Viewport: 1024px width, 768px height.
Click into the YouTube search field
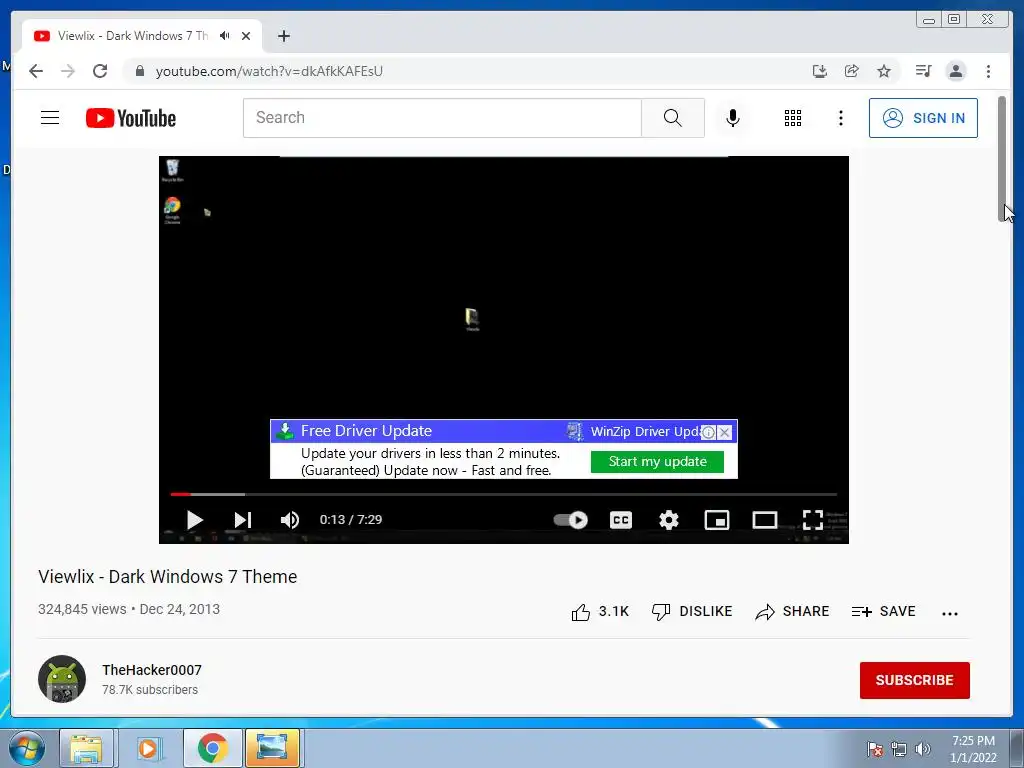(x=442, y=118)
